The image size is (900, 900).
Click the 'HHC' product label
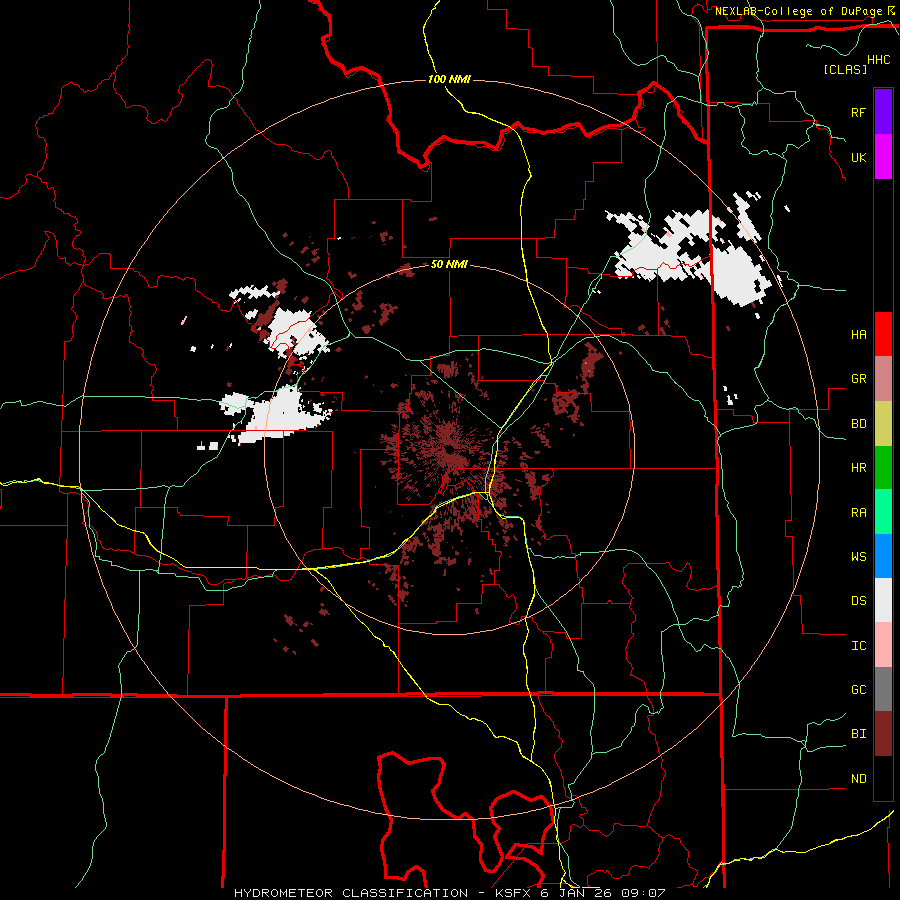tap(879, 60)
